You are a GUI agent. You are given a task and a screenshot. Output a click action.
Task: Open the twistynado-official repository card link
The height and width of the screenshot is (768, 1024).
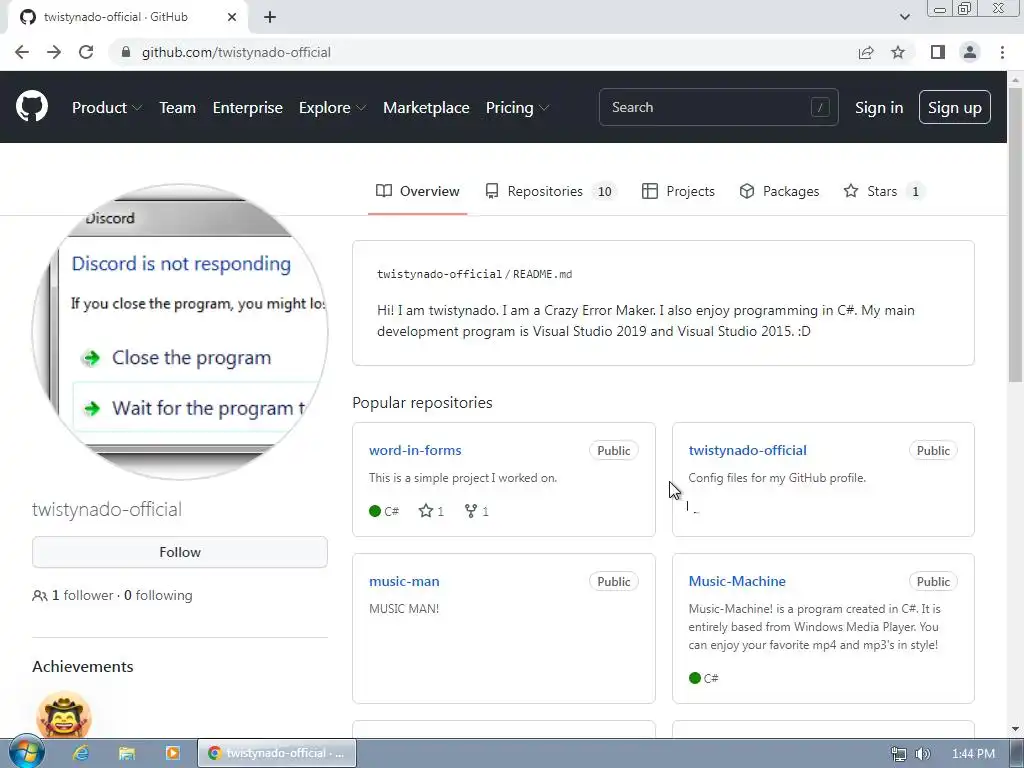pyautogui.click(x=747, y=451)
